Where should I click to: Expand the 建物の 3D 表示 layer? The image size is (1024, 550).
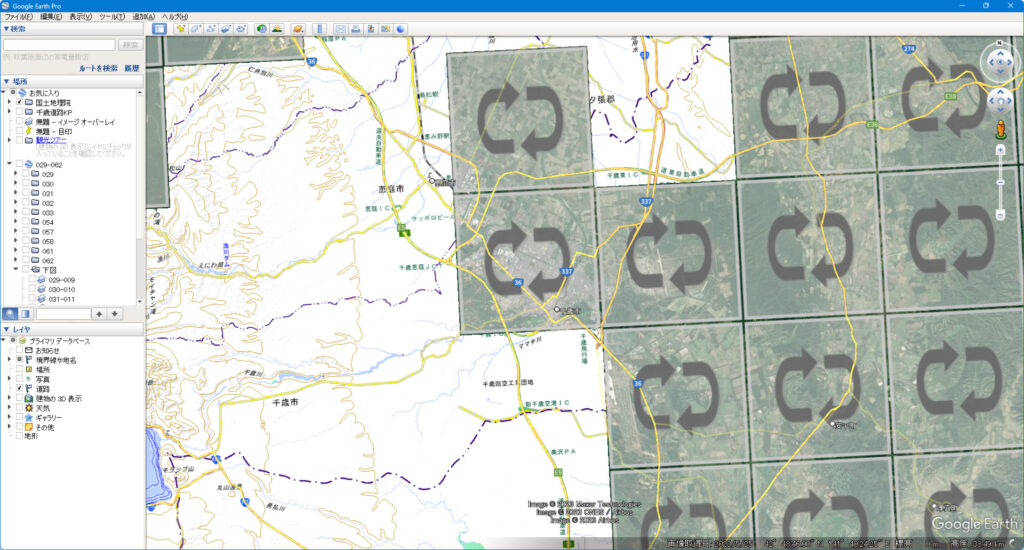click(x=9, y=398)
